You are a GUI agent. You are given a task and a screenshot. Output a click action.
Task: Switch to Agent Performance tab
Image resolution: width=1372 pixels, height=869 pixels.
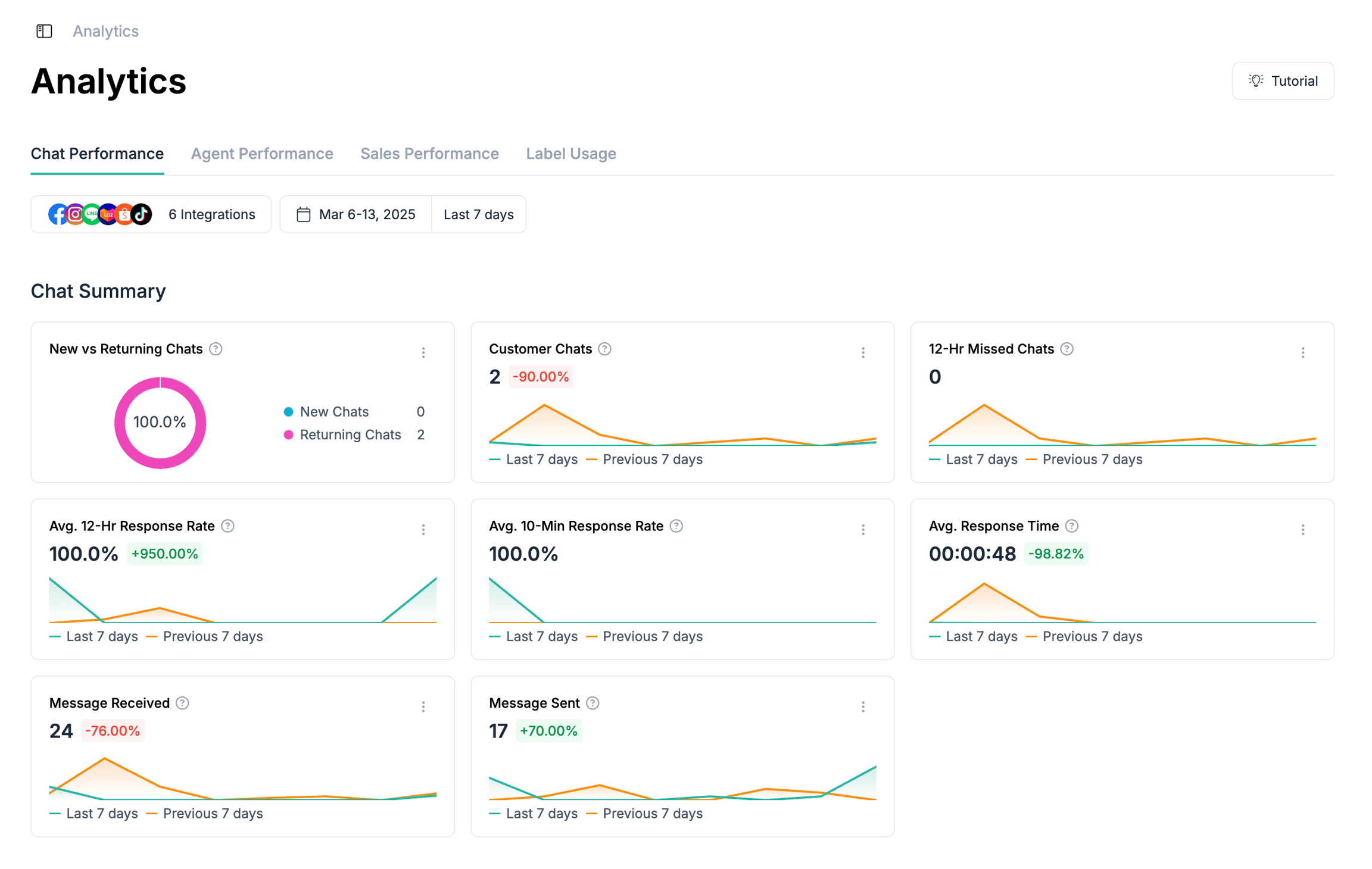click(x=261, y=154)
